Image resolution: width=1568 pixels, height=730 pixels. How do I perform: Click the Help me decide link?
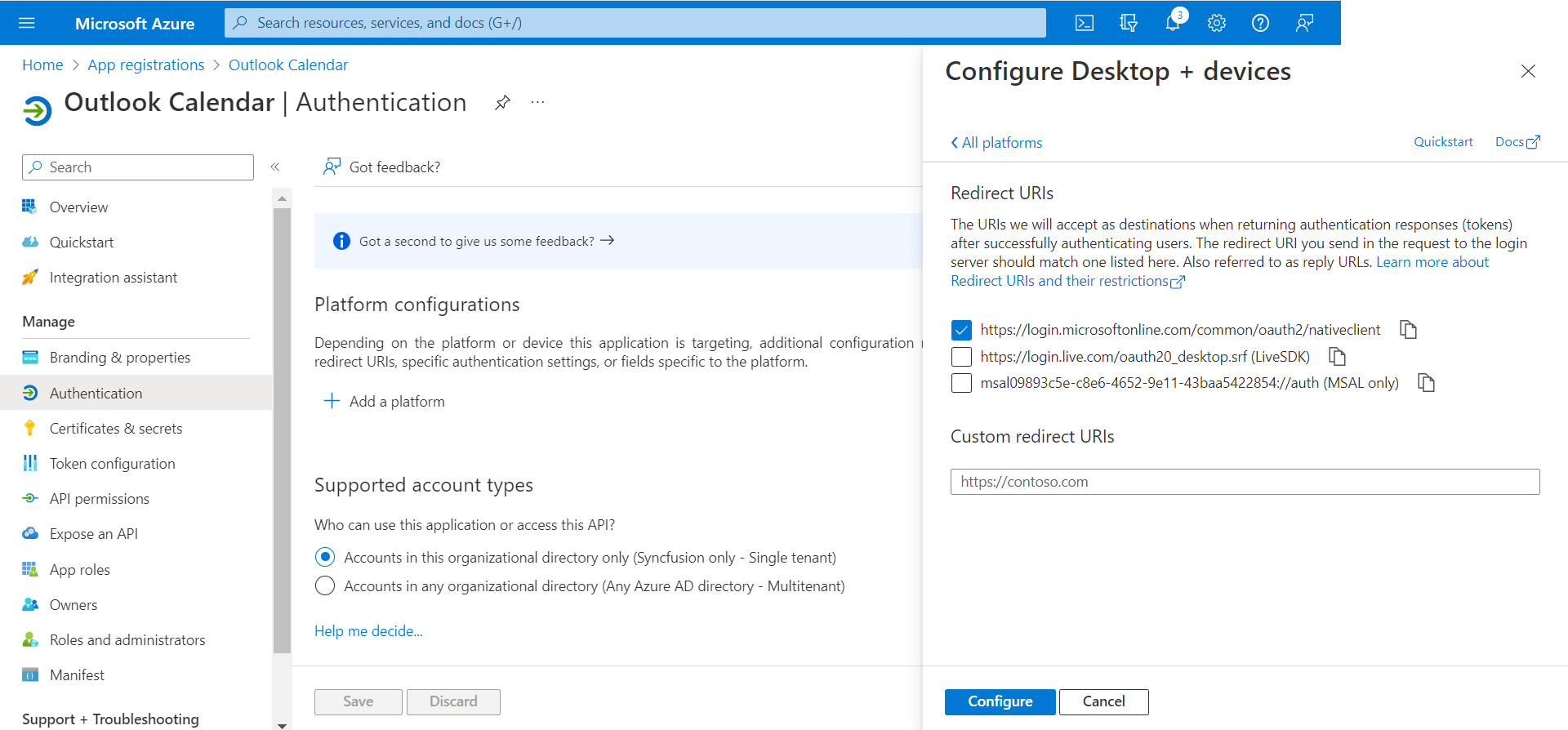(368, 631)
